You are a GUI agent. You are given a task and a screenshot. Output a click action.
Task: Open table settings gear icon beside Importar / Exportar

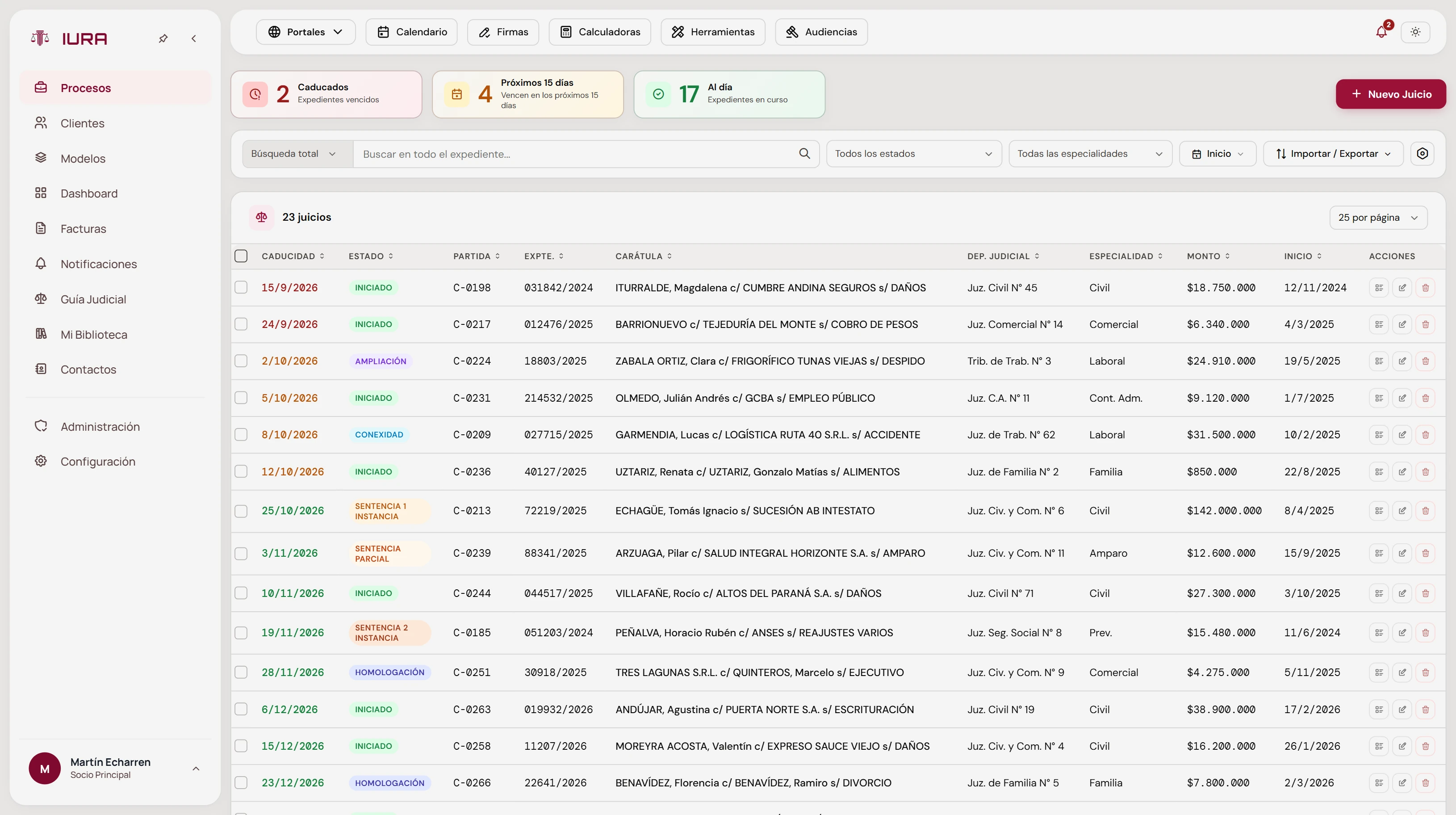(x=1423, y=154)
